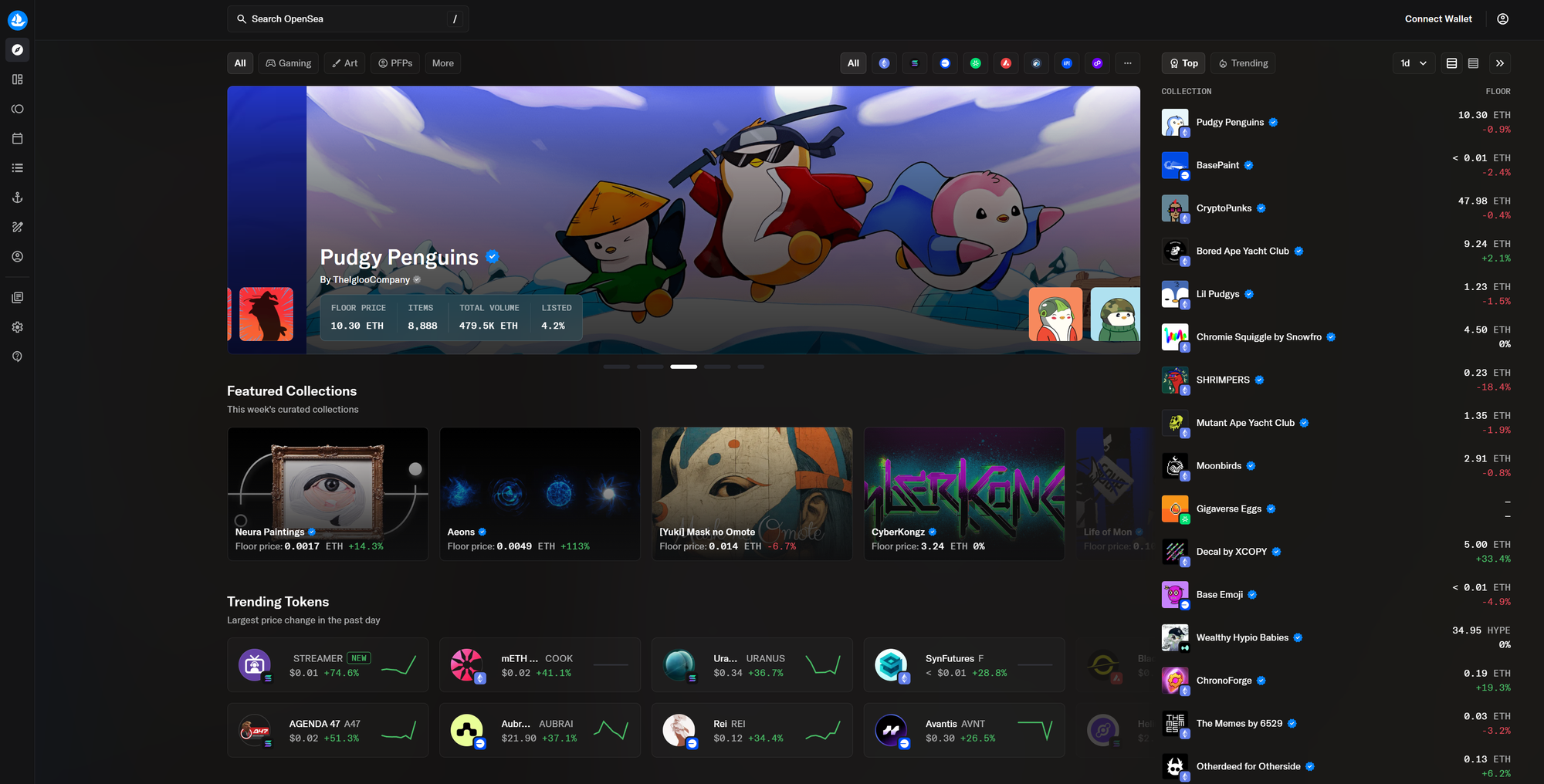Select the Gaming category tab
Screen dimensions: 1544x784
click(x=289, y=63)
